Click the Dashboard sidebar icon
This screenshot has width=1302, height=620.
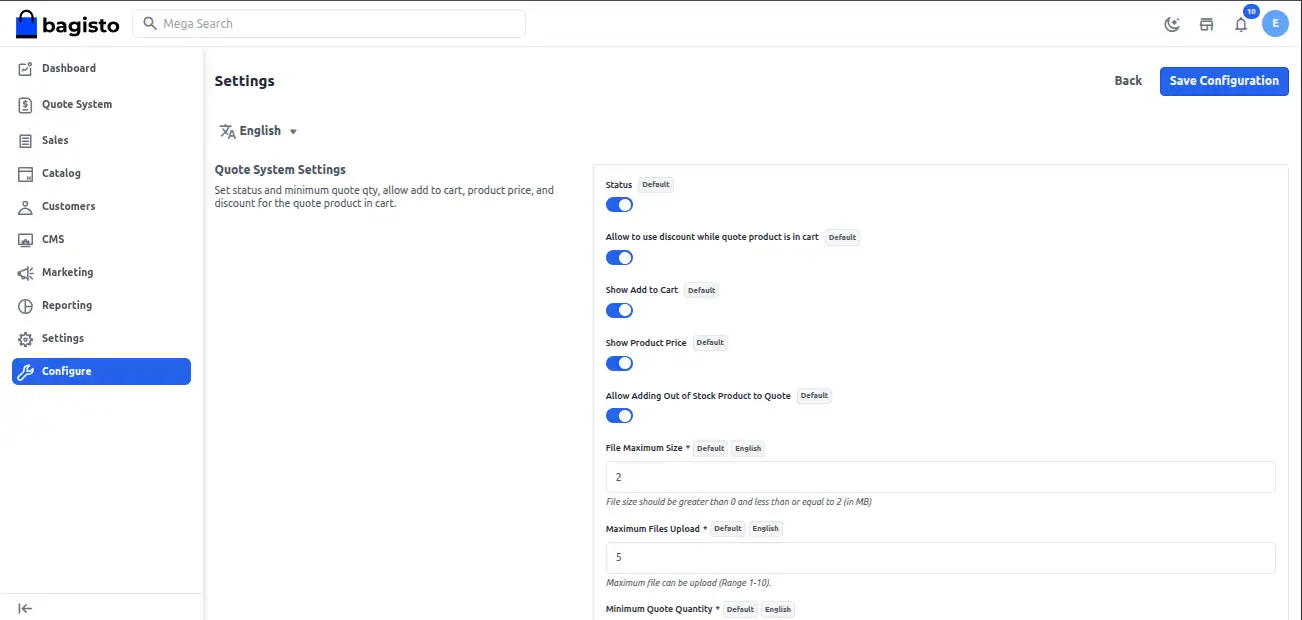click(x=26, y=69)
